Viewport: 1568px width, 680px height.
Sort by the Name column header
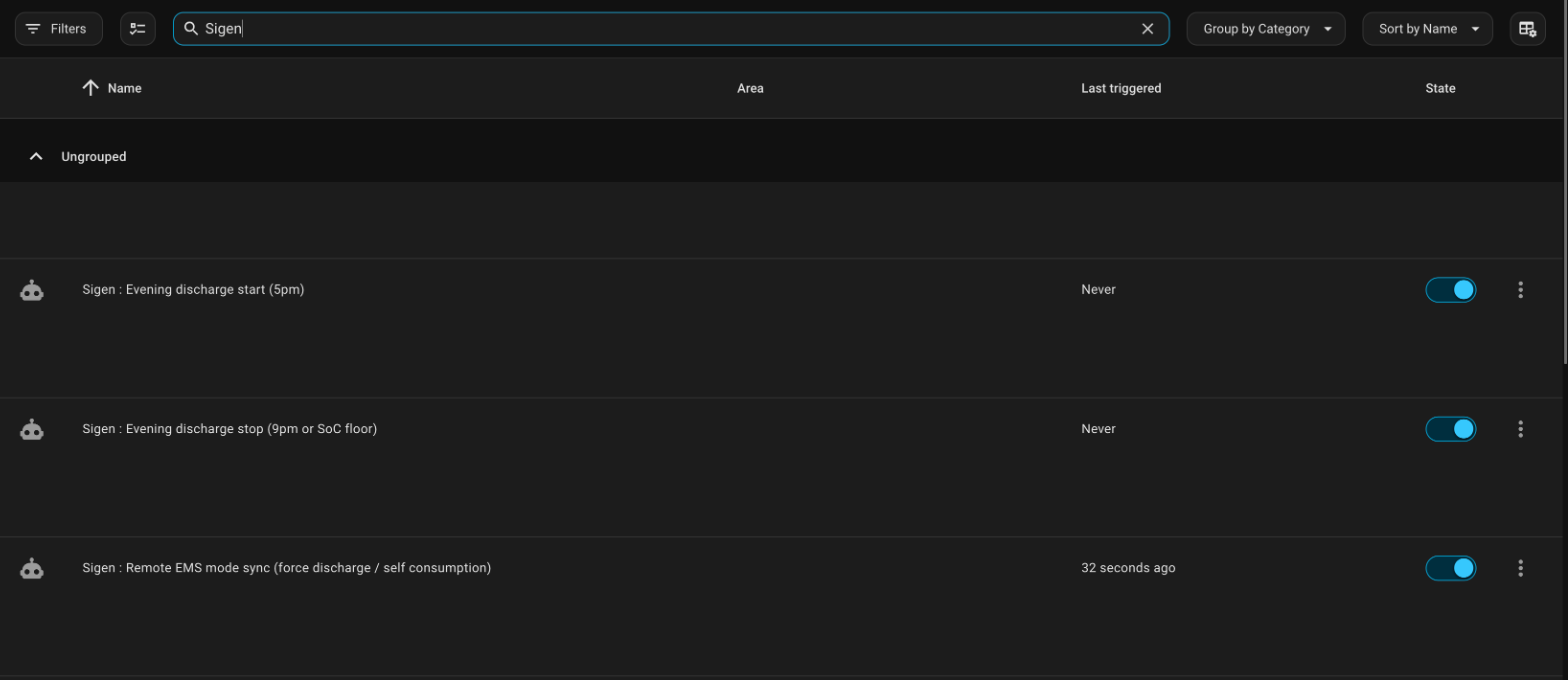pyautogui.click(x=124, y=88)
